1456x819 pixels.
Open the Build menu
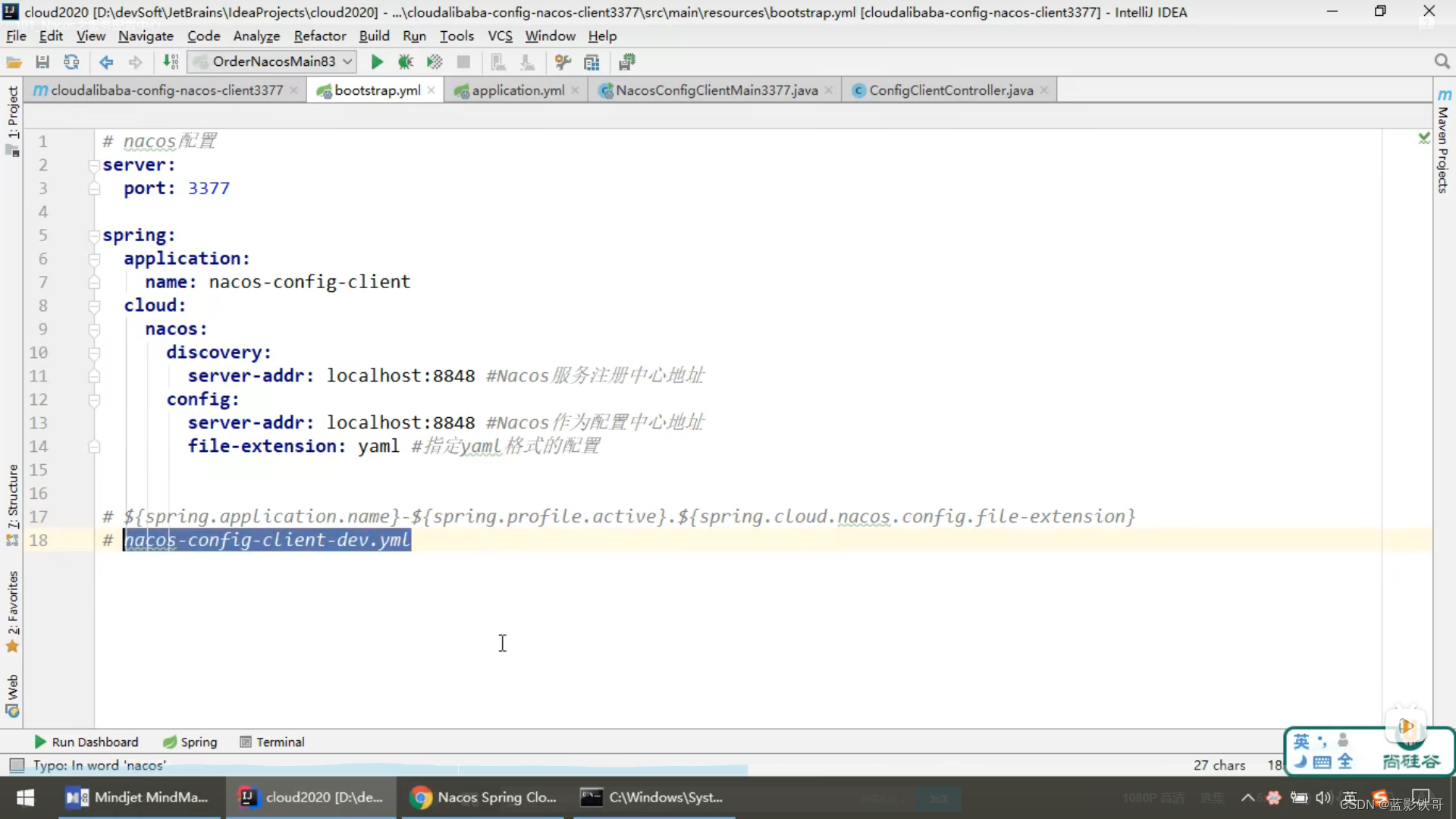point(374,36)
